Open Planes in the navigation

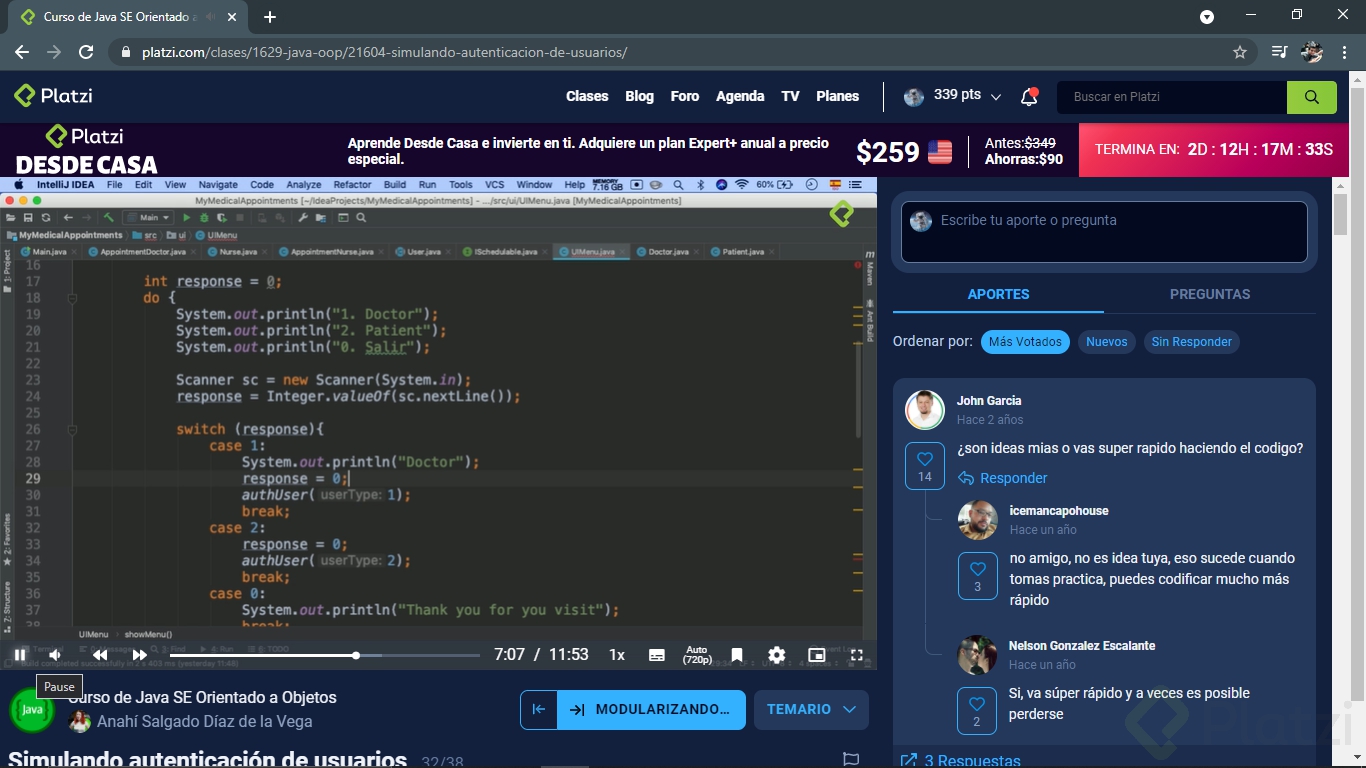(838, 96)
